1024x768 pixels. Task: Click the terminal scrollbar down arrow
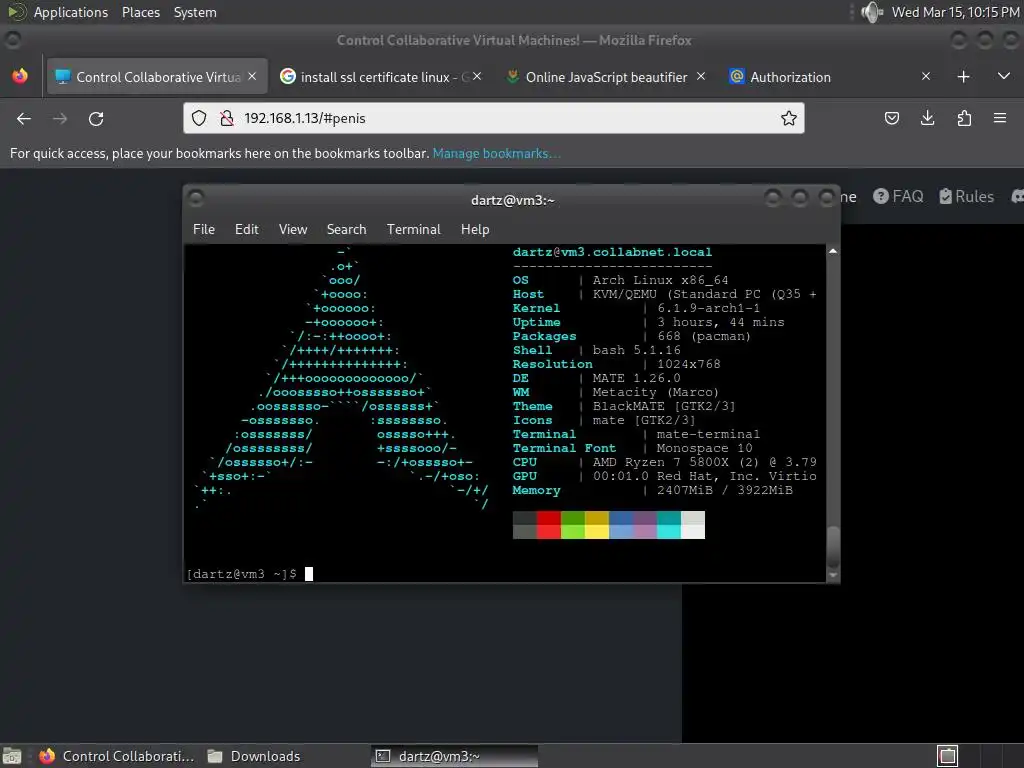click(x=833, y=575)
